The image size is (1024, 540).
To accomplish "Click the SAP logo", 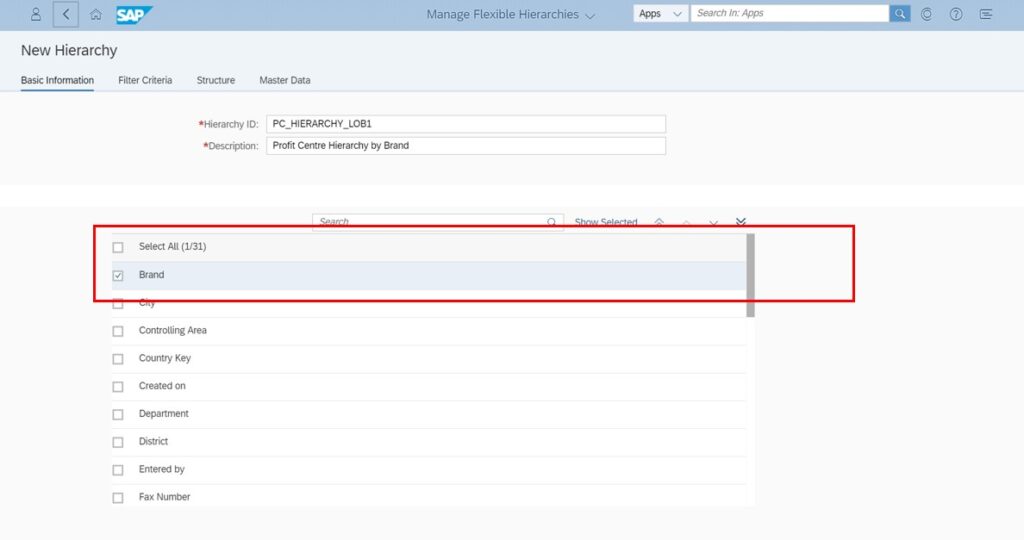I will [x=133, y=14].
